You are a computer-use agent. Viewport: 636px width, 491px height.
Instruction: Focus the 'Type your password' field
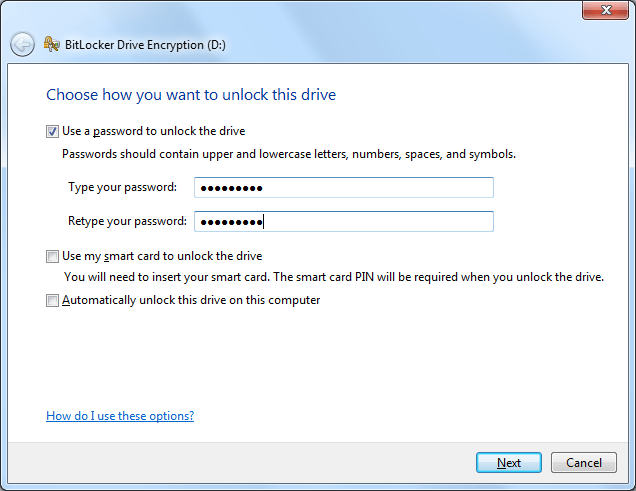[x=344, y=188]
